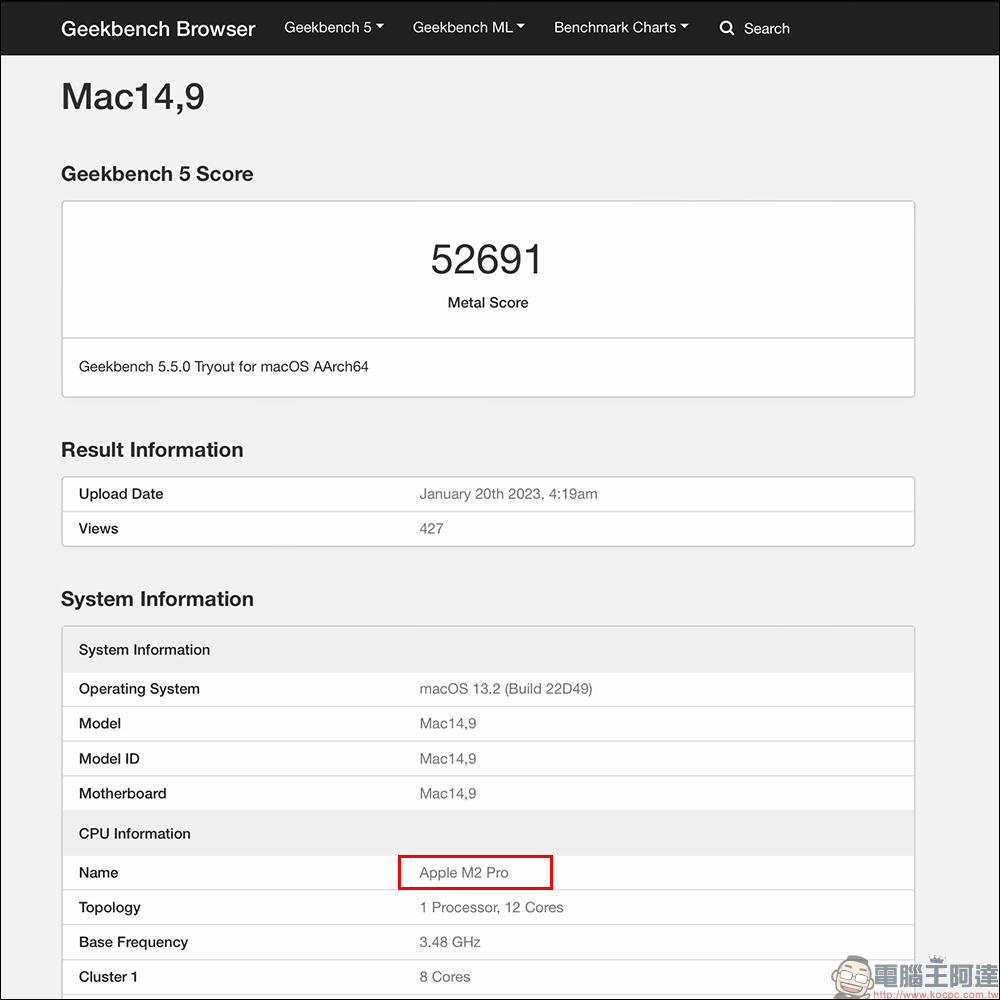Click the Base Frequency label
Viewport: 1000px width, 1000px height.
(x=133, y=942)
